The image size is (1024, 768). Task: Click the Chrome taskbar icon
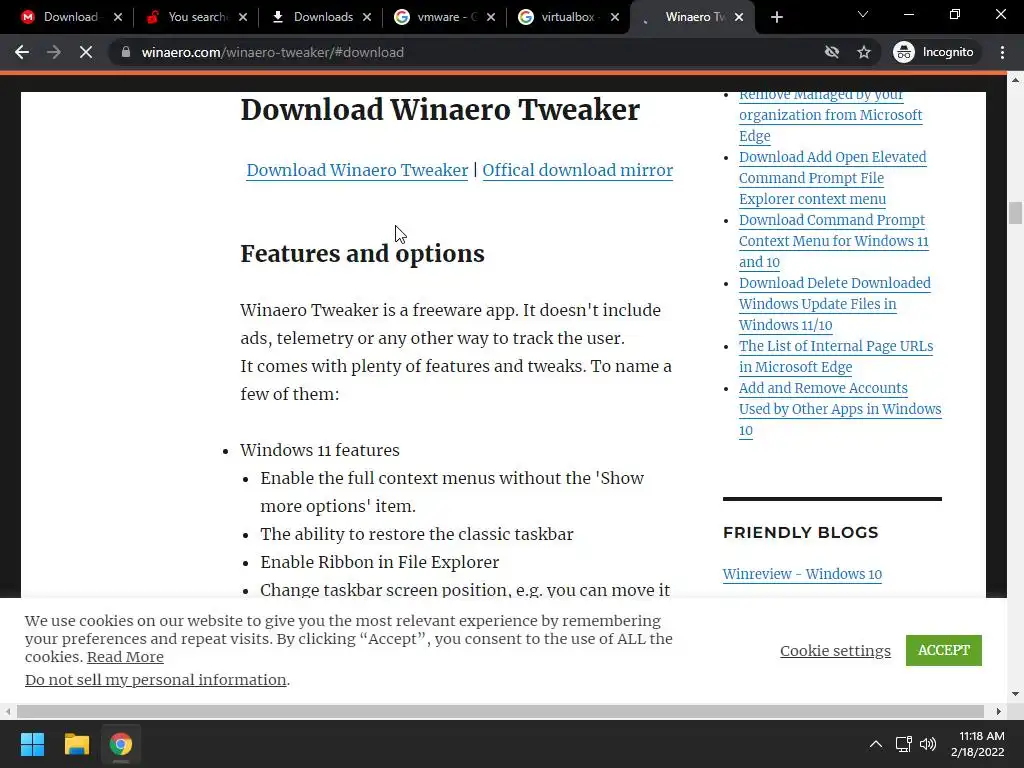121,744
